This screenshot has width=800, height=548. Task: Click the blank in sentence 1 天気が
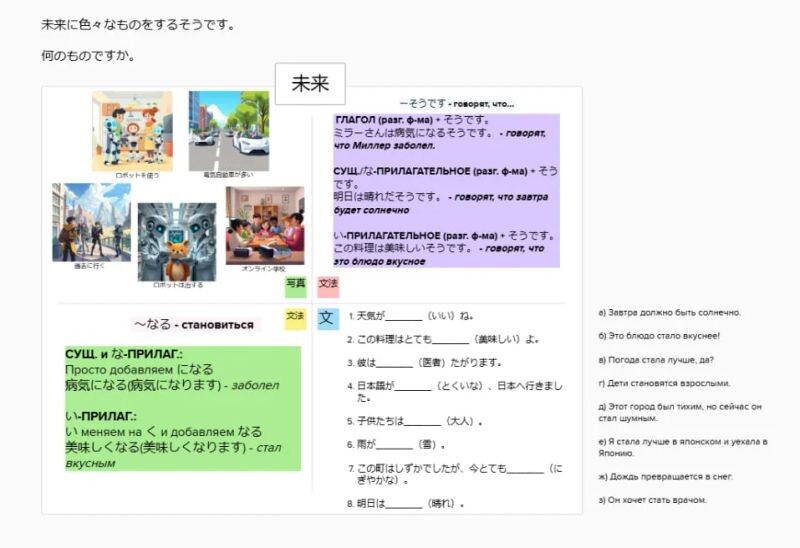click(404, 317)
